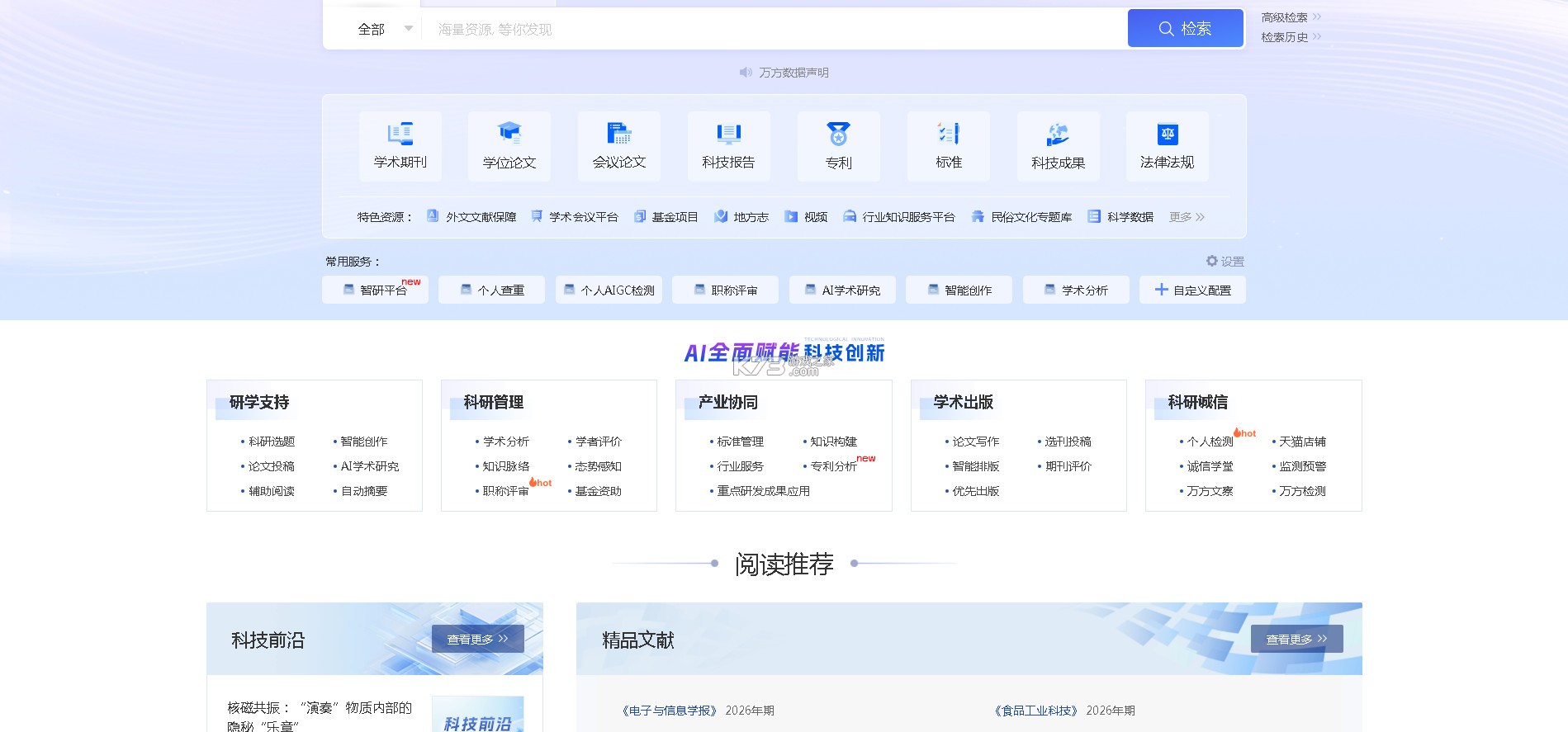Open 监测预警 under 科研诚信
This screenshot has height=732, width=1568.
tap(1303, 466)
